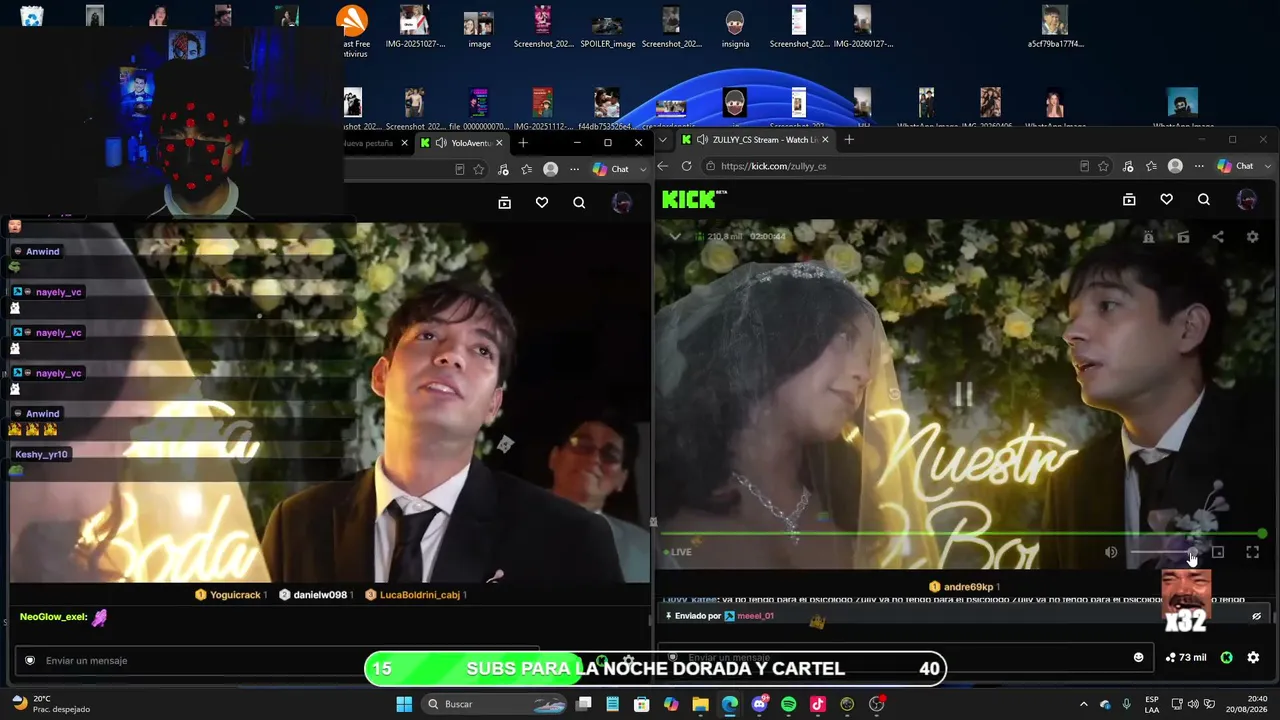
Task: Click the Kick logo on the right window
Action: click(x=694, y=199)
